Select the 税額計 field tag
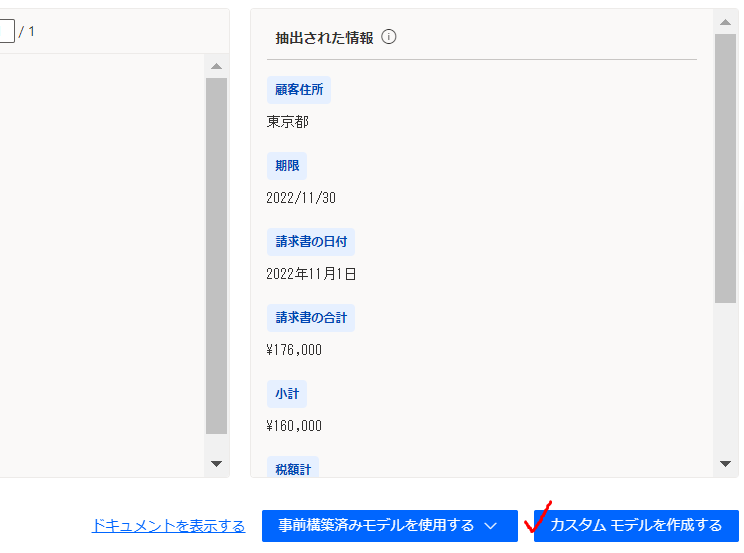Viewport: 744px width, 553px height. 292,468
